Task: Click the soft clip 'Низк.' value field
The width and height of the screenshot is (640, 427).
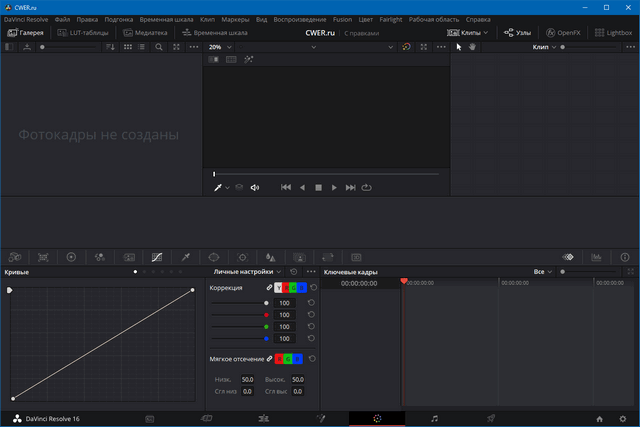Action: pyautogui.click(x=247, y=380)
